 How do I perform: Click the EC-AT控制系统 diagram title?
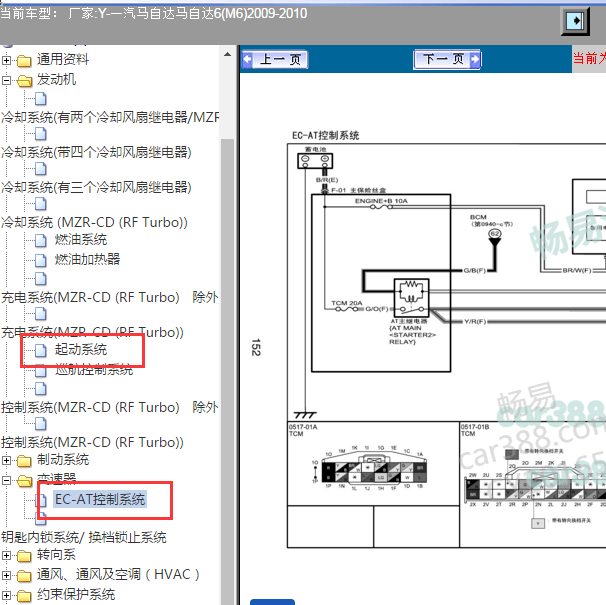(325, 135)
